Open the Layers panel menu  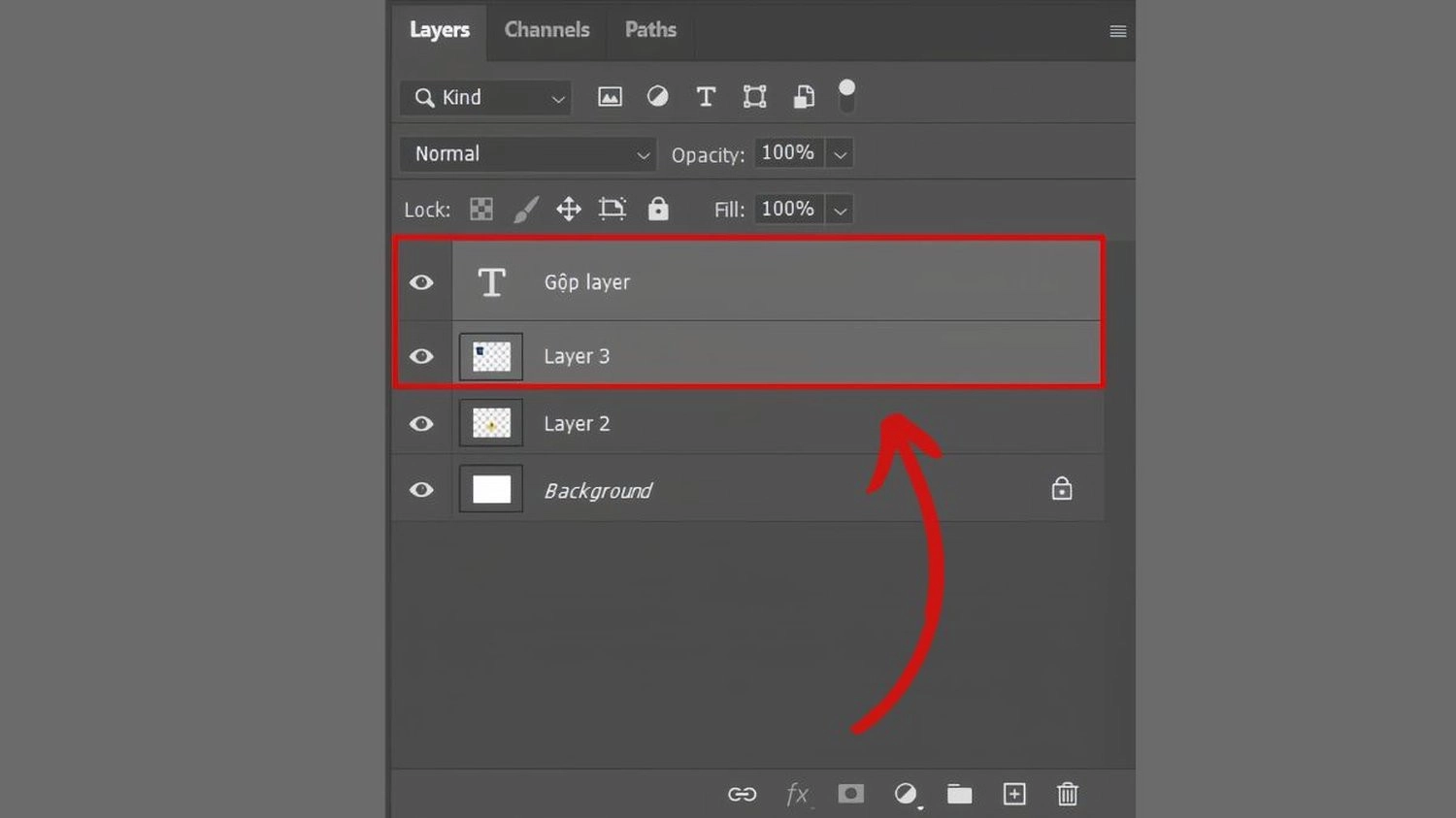pos(1118,32)
